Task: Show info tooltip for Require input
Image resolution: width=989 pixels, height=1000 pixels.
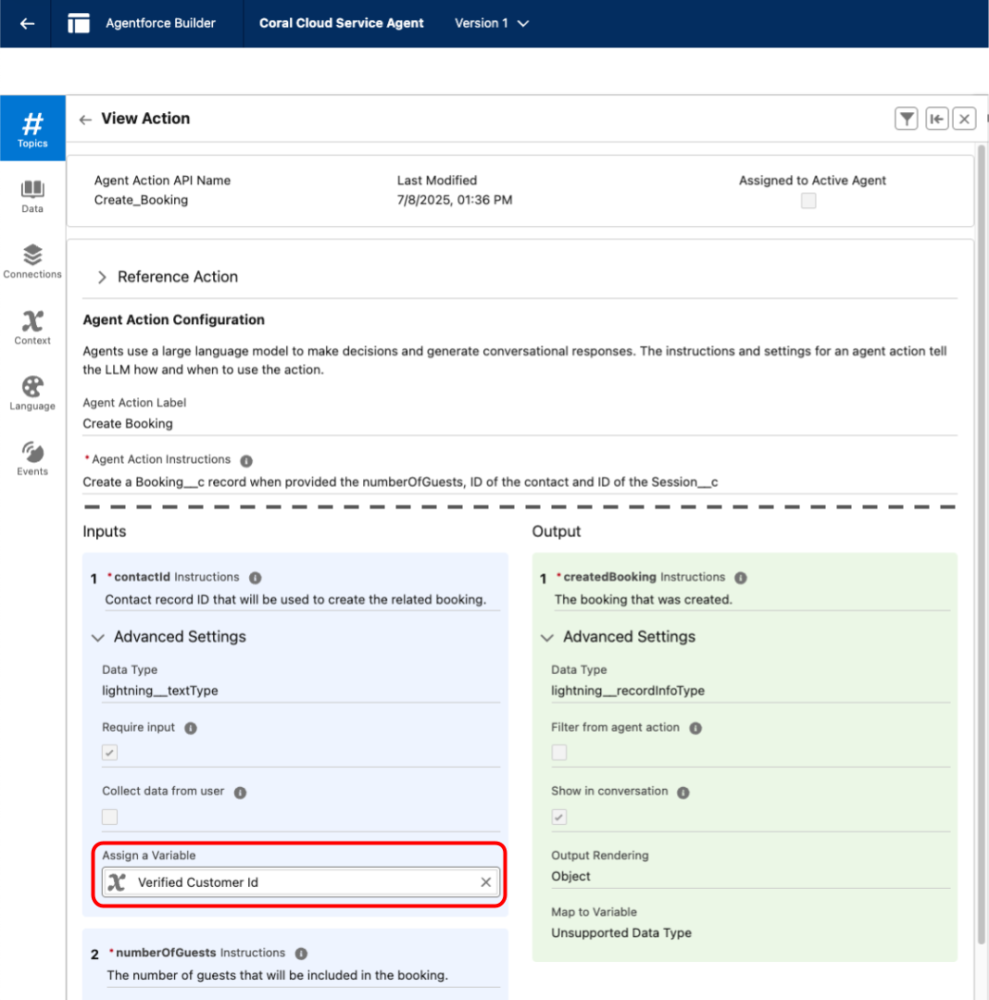Action: pyautogui.click(x=191, y=728)
